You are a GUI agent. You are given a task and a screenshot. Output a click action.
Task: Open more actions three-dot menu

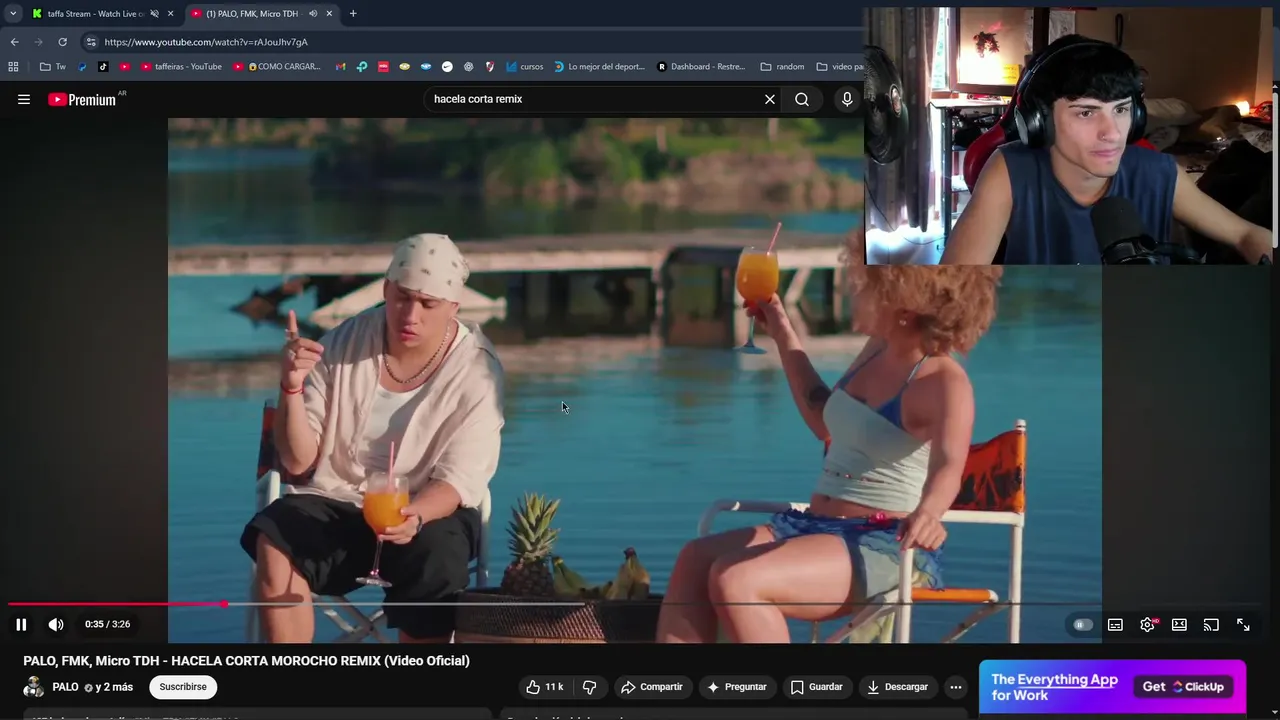[x=955, y=687]
